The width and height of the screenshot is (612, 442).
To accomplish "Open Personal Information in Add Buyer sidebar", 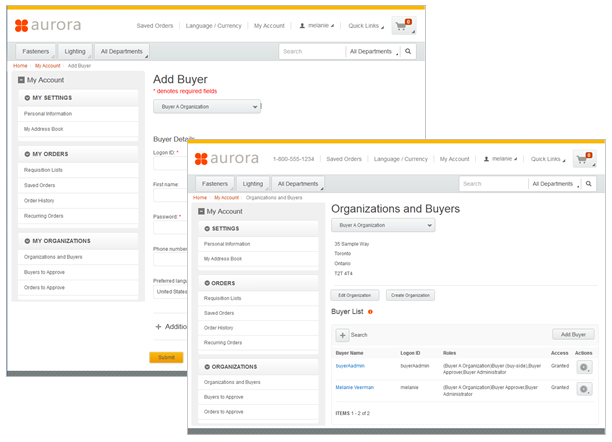I will tap(78, 114).
